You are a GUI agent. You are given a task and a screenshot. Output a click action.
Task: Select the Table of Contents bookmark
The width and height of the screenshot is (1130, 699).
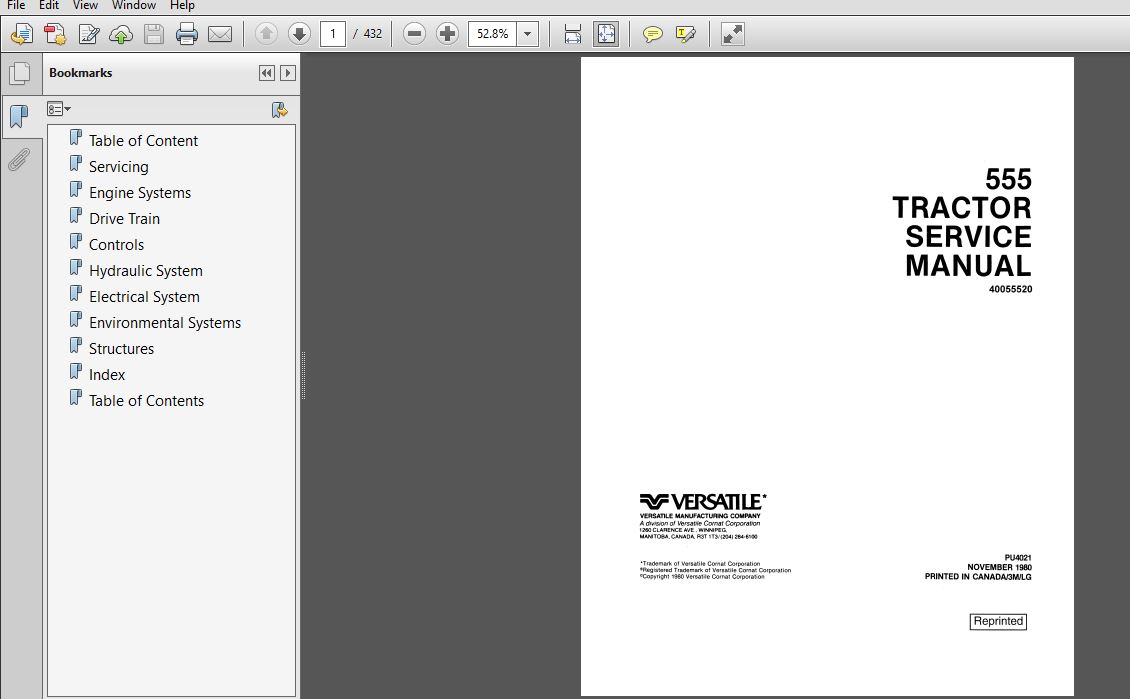coord(146,400)
